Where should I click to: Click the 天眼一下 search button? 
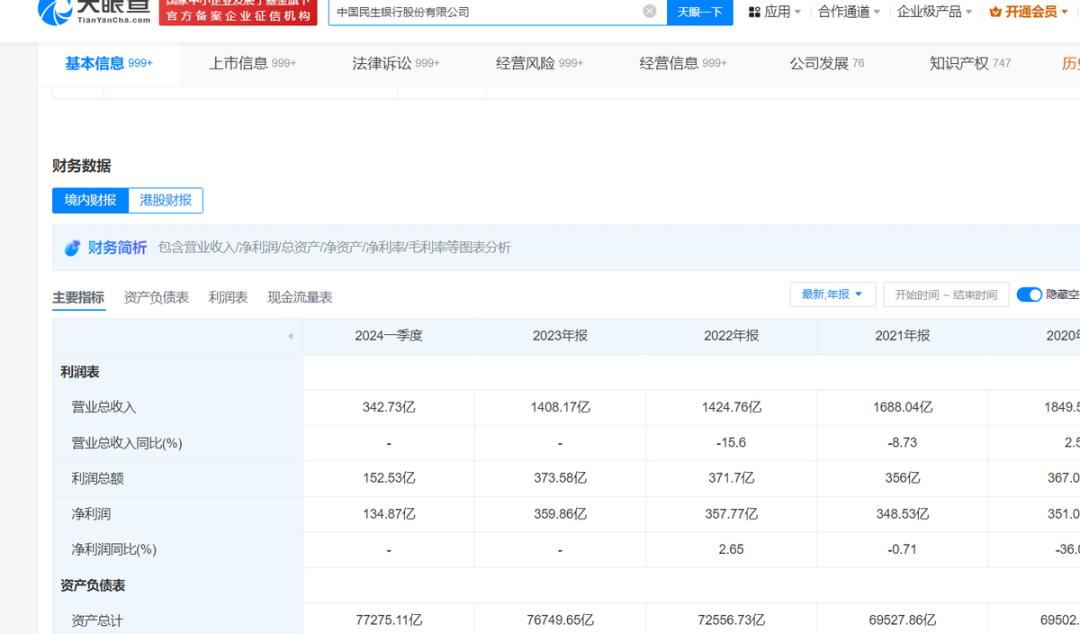(699, 12)
